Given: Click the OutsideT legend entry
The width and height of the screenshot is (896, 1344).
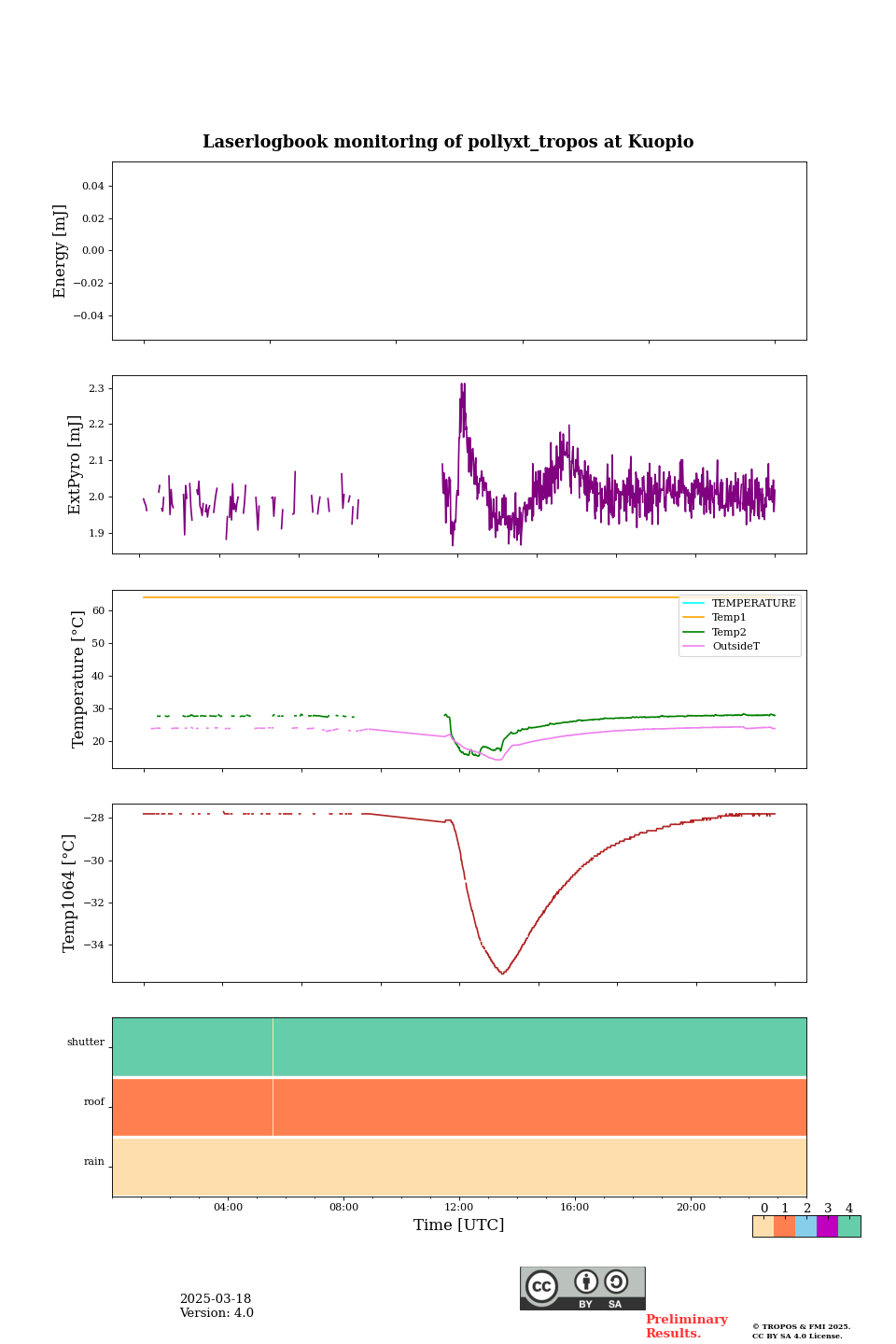Looking at the screenshot, I should tap(721, 646).
